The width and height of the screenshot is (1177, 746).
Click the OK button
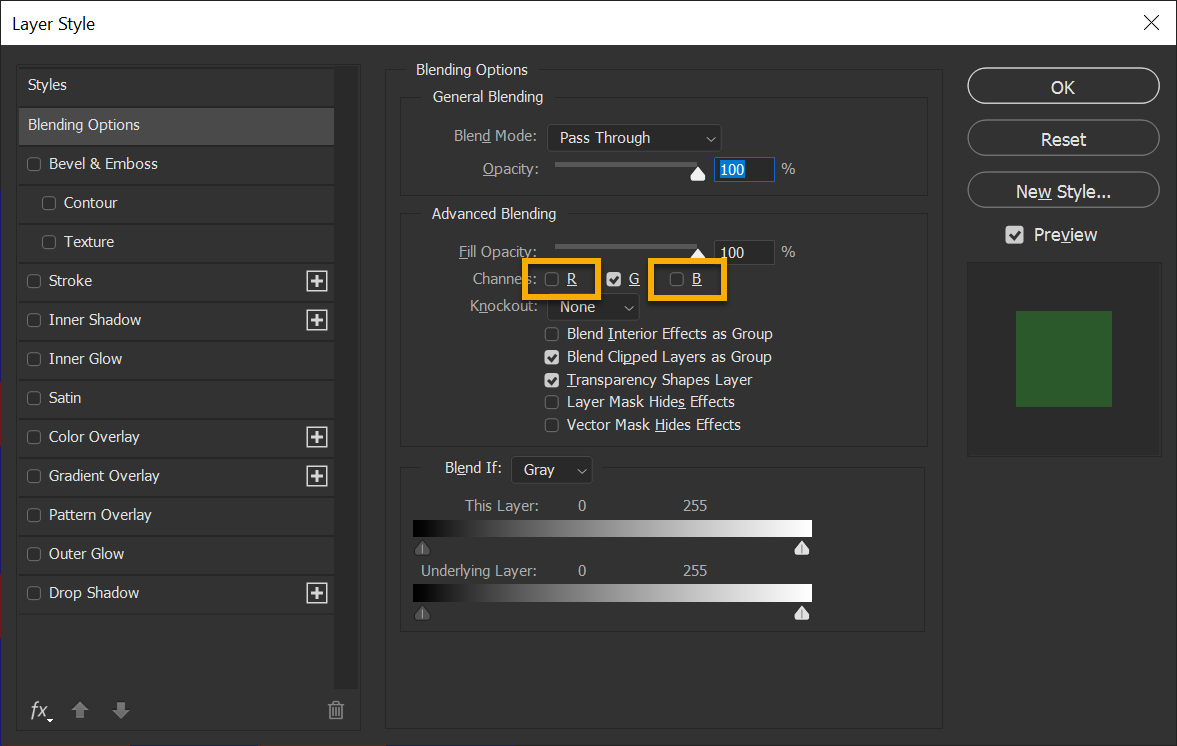pyautogui.click(x=1063, y=87)
